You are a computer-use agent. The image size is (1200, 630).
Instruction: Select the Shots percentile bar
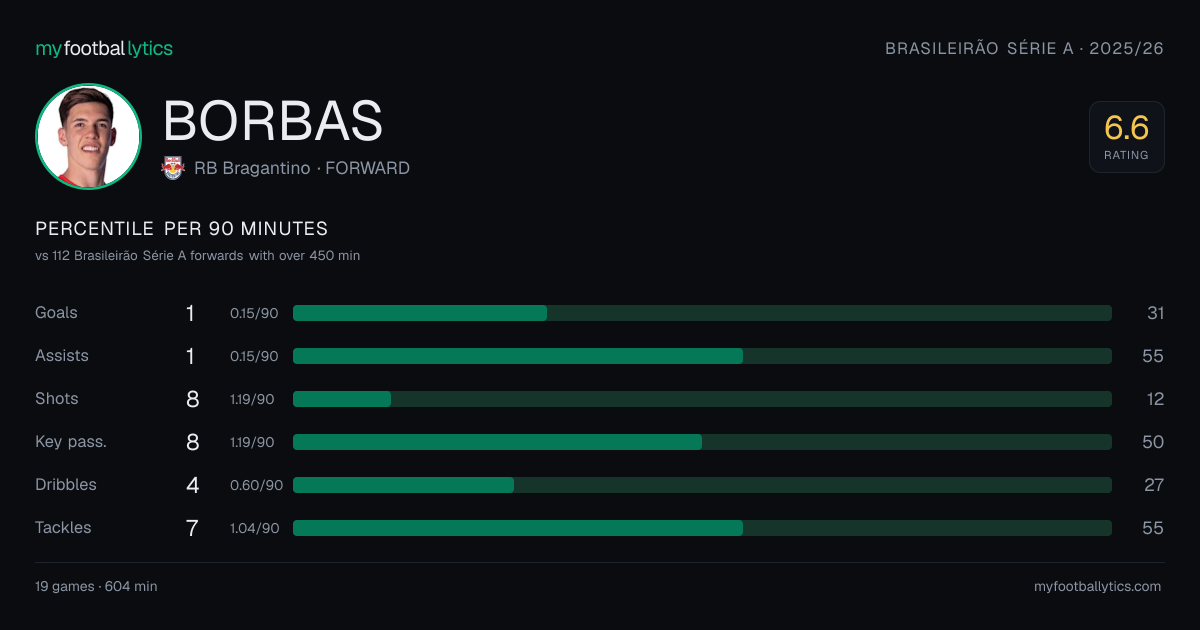pos(702,399)
